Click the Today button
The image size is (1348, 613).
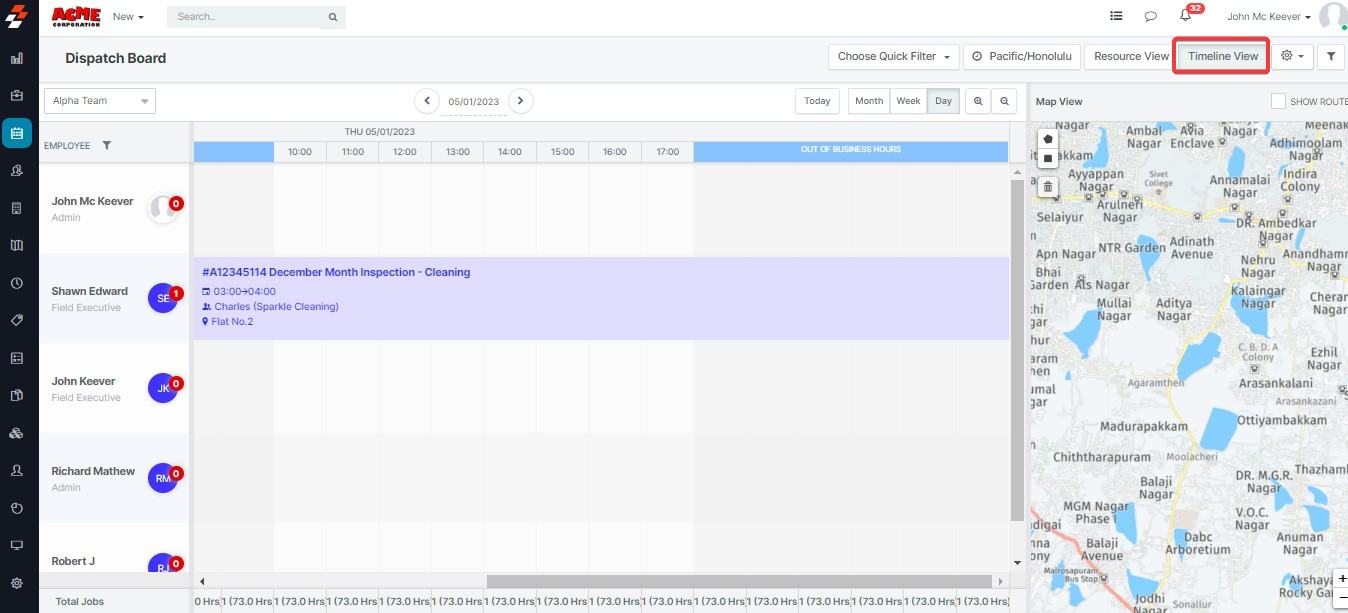(x=817, y=101)
